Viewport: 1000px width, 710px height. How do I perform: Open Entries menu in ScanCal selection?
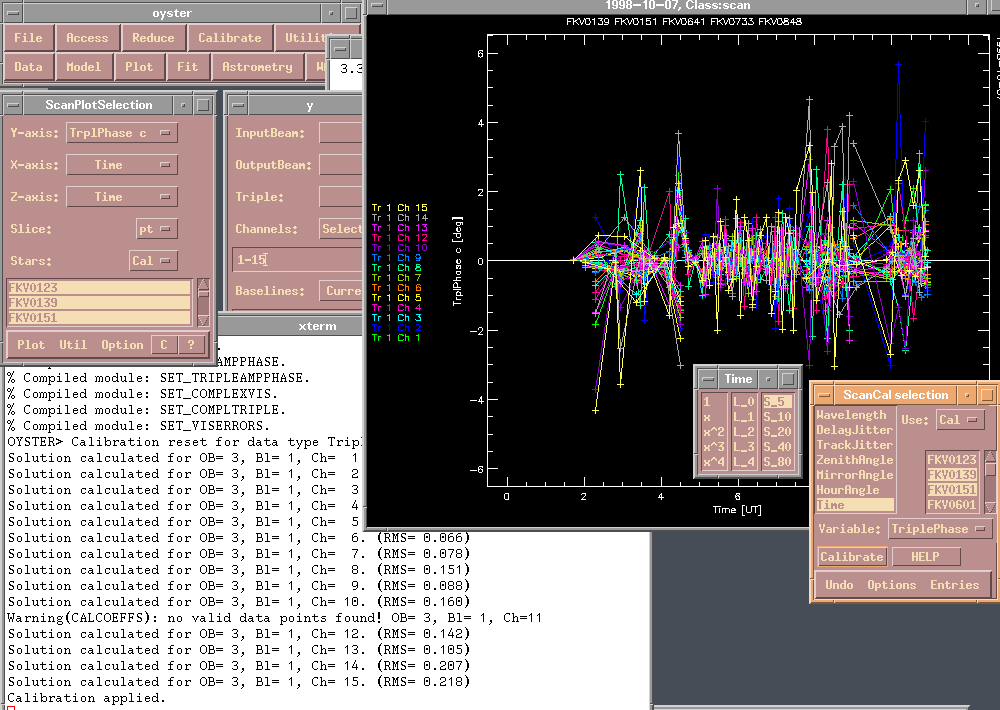[x=954, y=585]
